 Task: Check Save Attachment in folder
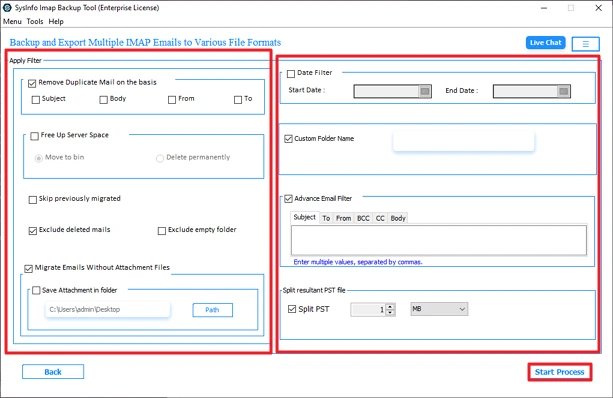(36, 290)
